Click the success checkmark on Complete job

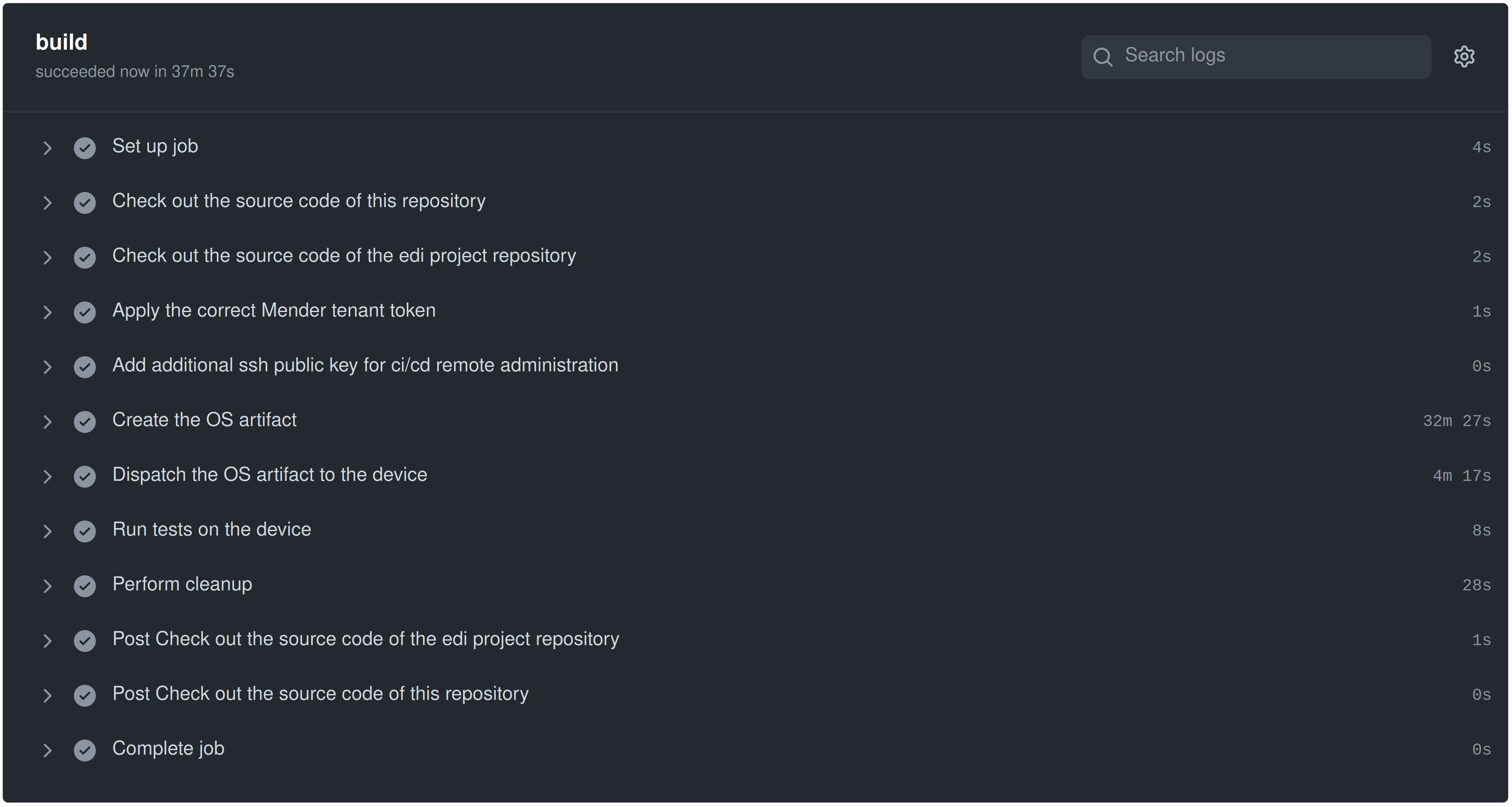pos(85,748)
